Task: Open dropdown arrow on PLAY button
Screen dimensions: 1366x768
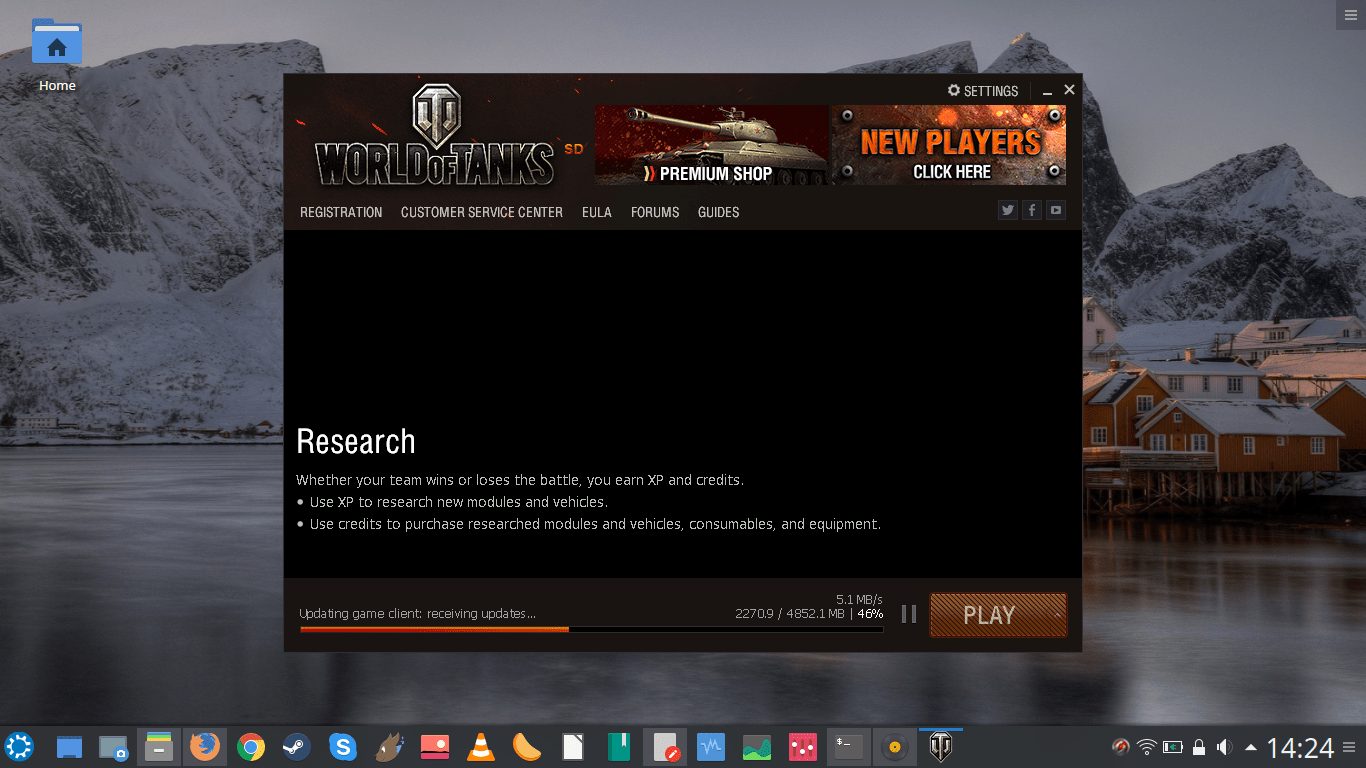Action: 1057,614
